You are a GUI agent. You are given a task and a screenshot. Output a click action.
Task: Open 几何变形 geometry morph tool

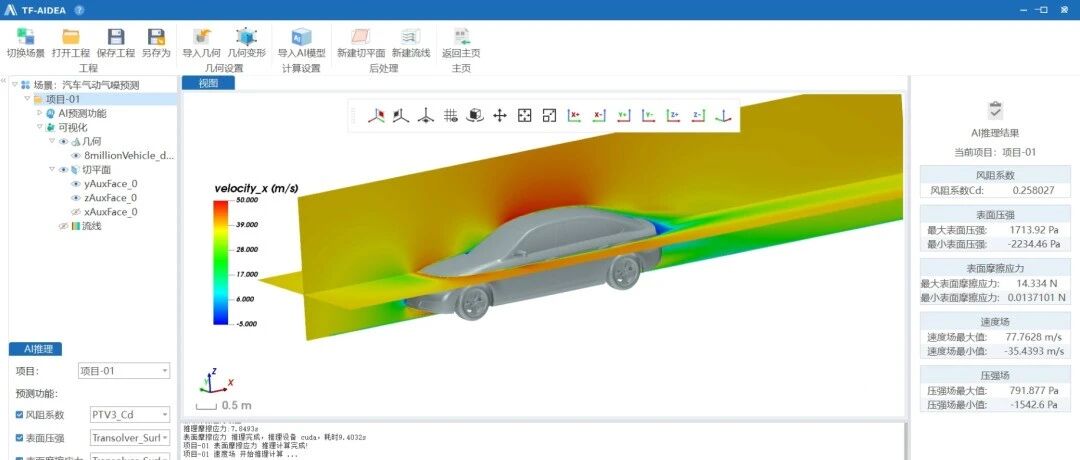pyautogui.click(x=247, y=36)
